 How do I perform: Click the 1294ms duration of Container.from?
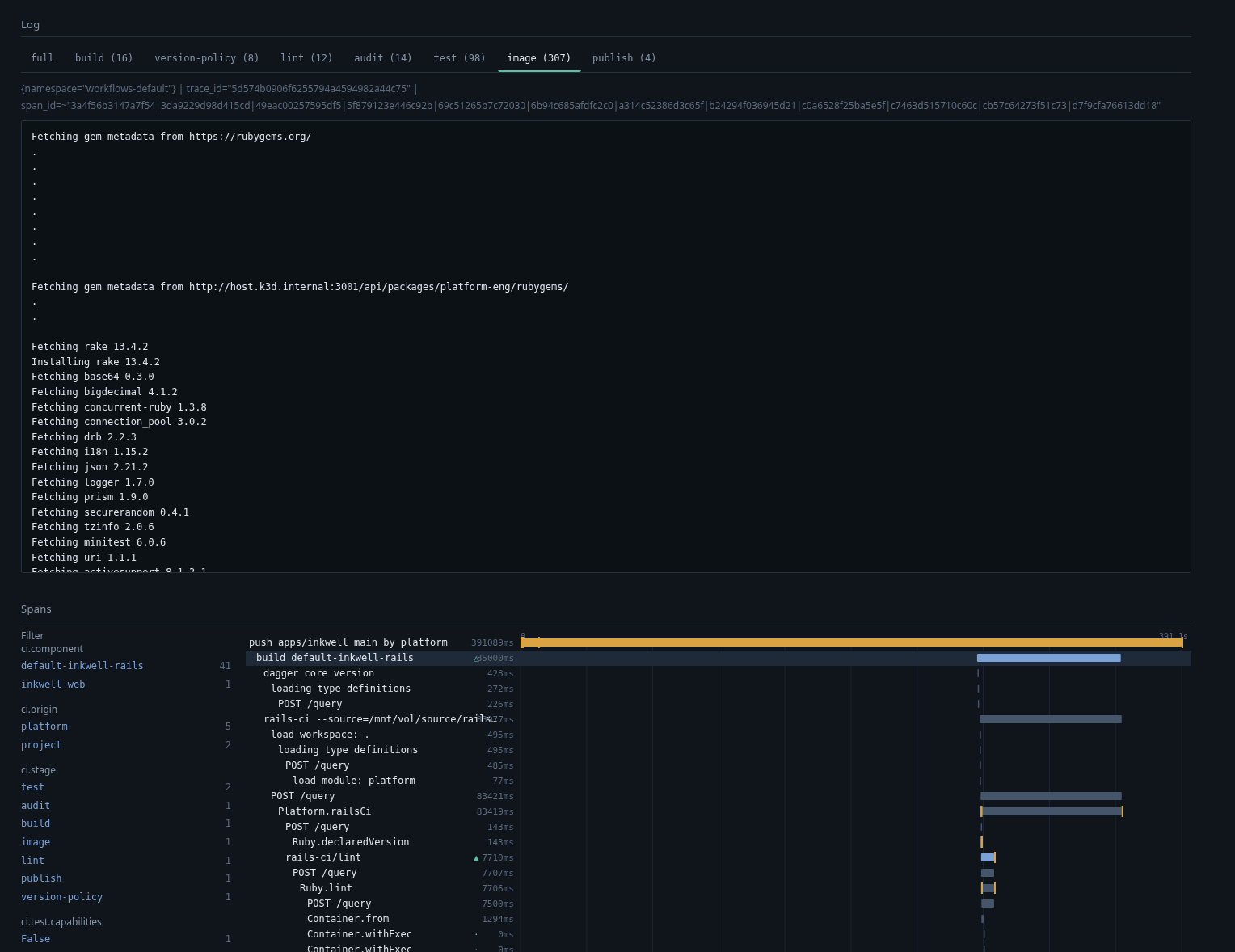[498, 920]
